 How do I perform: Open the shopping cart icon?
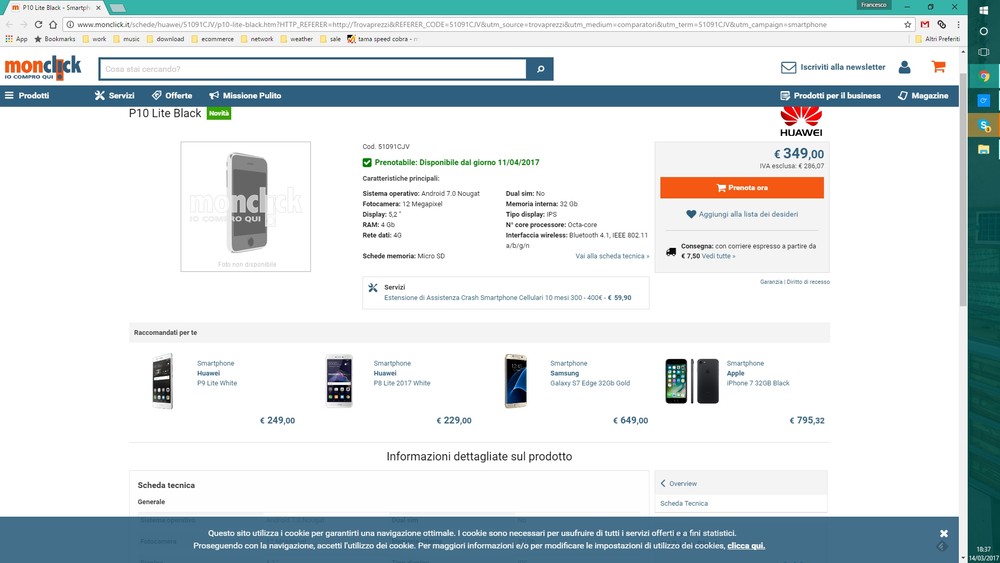tap(938, 66)
